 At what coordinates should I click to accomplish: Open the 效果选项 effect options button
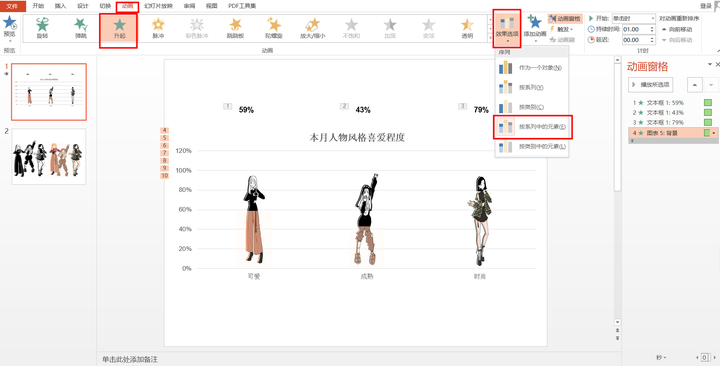click(507, 28)
